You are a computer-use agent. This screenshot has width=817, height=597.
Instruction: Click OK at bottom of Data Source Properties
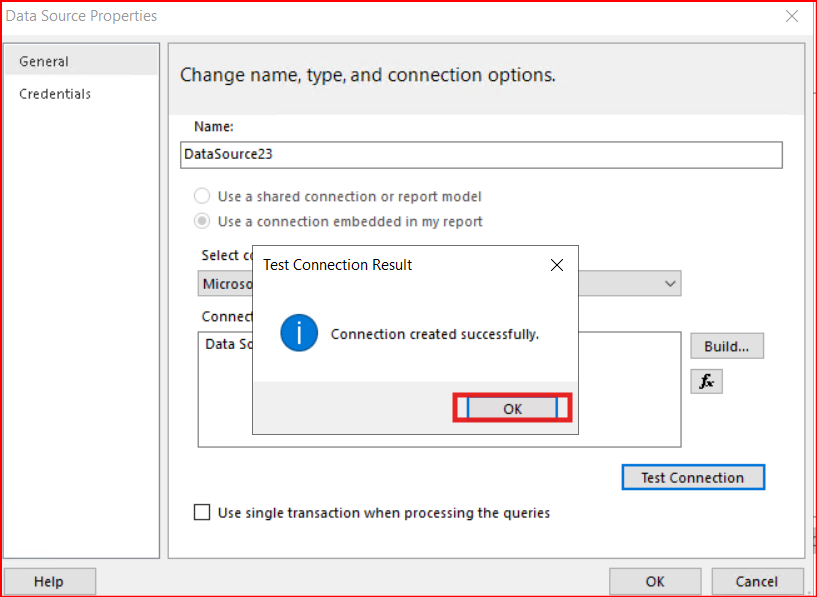click(x=654, y=581)
